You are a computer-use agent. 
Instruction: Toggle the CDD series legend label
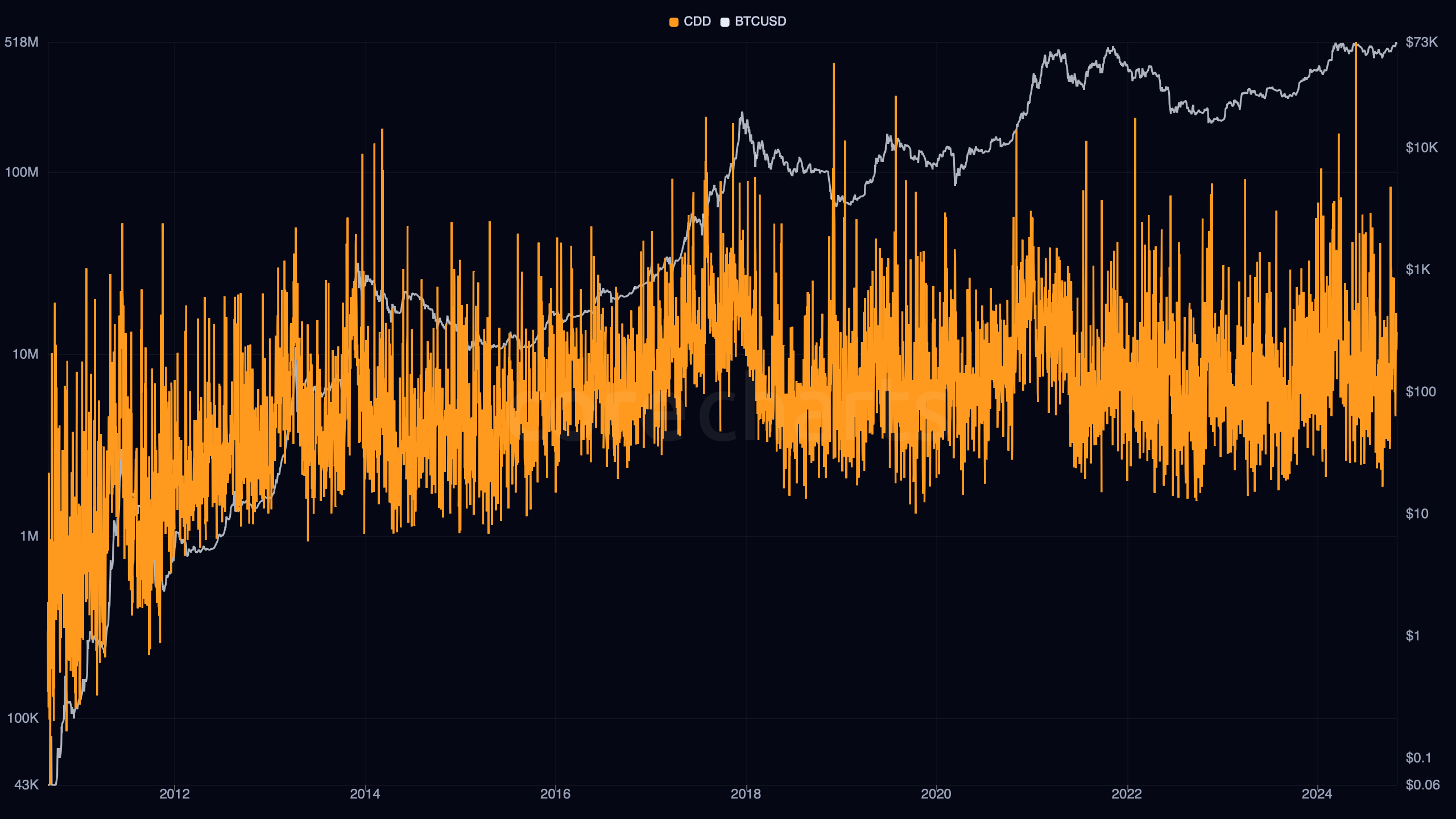(x=697, y=22)
